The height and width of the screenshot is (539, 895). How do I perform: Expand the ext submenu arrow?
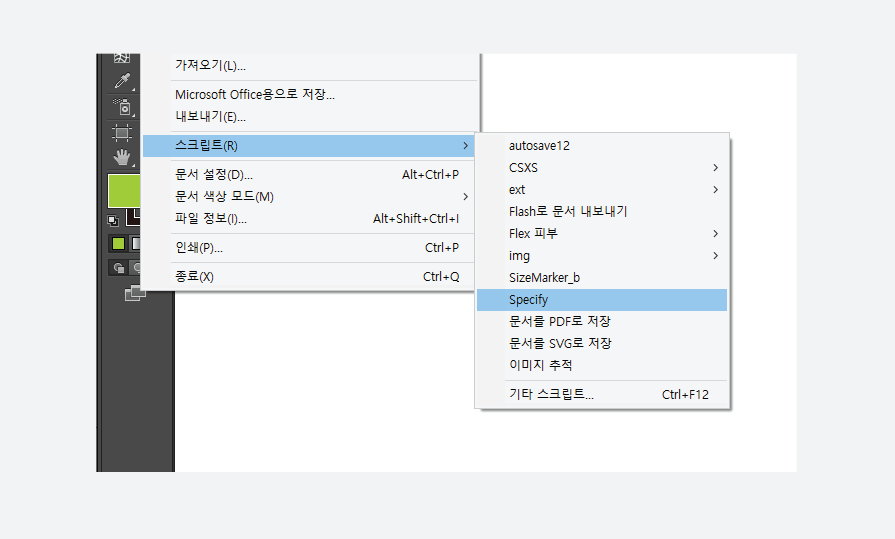tap(715, 190)
